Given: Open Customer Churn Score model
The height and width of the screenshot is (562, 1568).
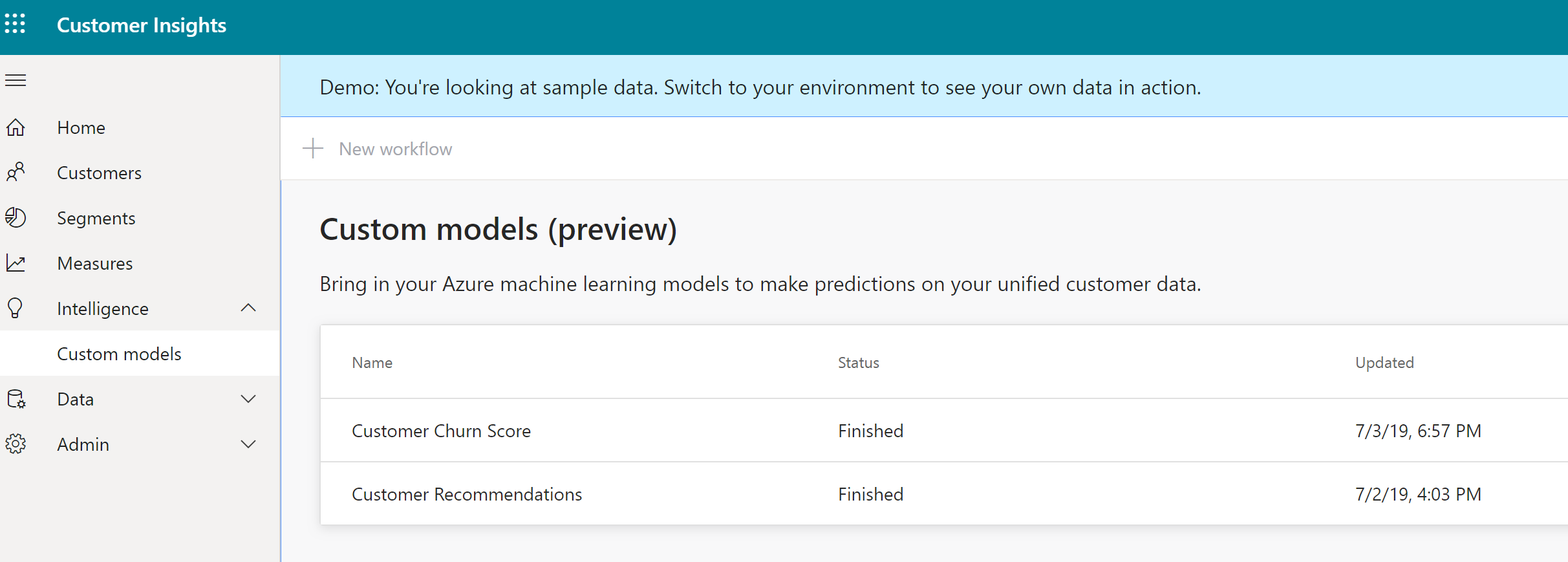Looking at the screenshot, I should pos(442,431).
